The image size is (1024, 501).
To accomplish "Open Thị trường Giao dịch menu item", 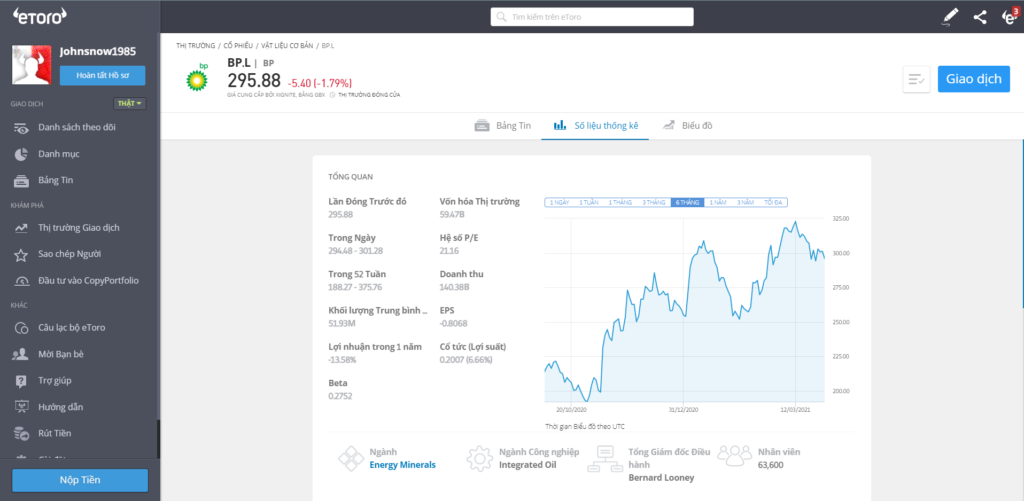I will tap(80, 228).
